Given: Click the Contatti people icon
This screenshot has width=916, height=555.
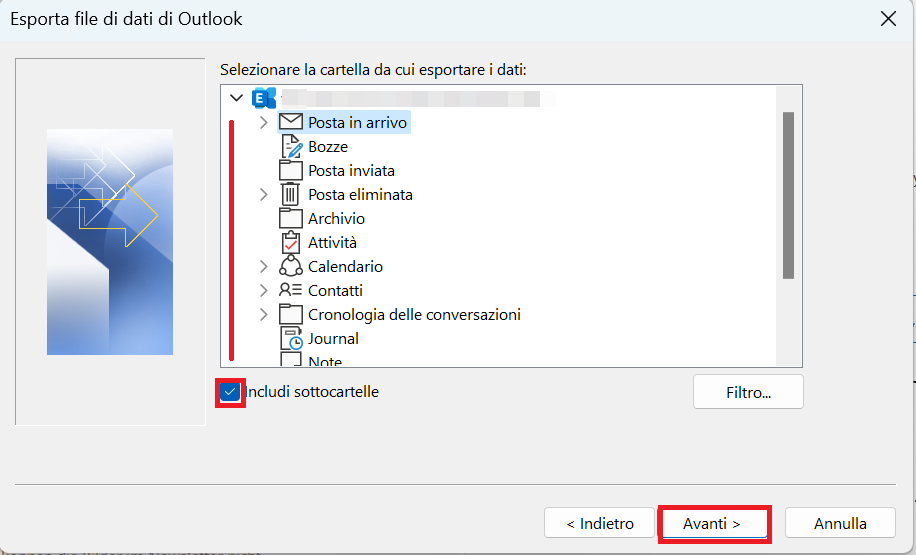Looking at the screenshot, I should click(x=290, y=290).
